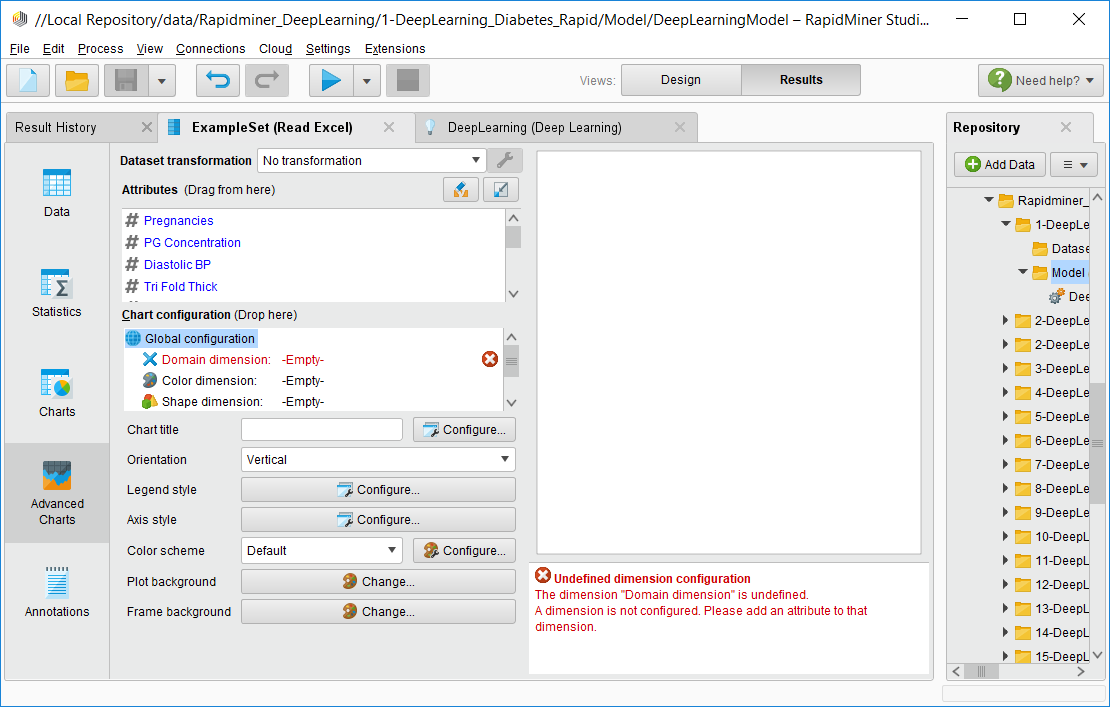Open the Statistics view
The height and width of the screenshot is (707, 1110).
coord(57,292)
